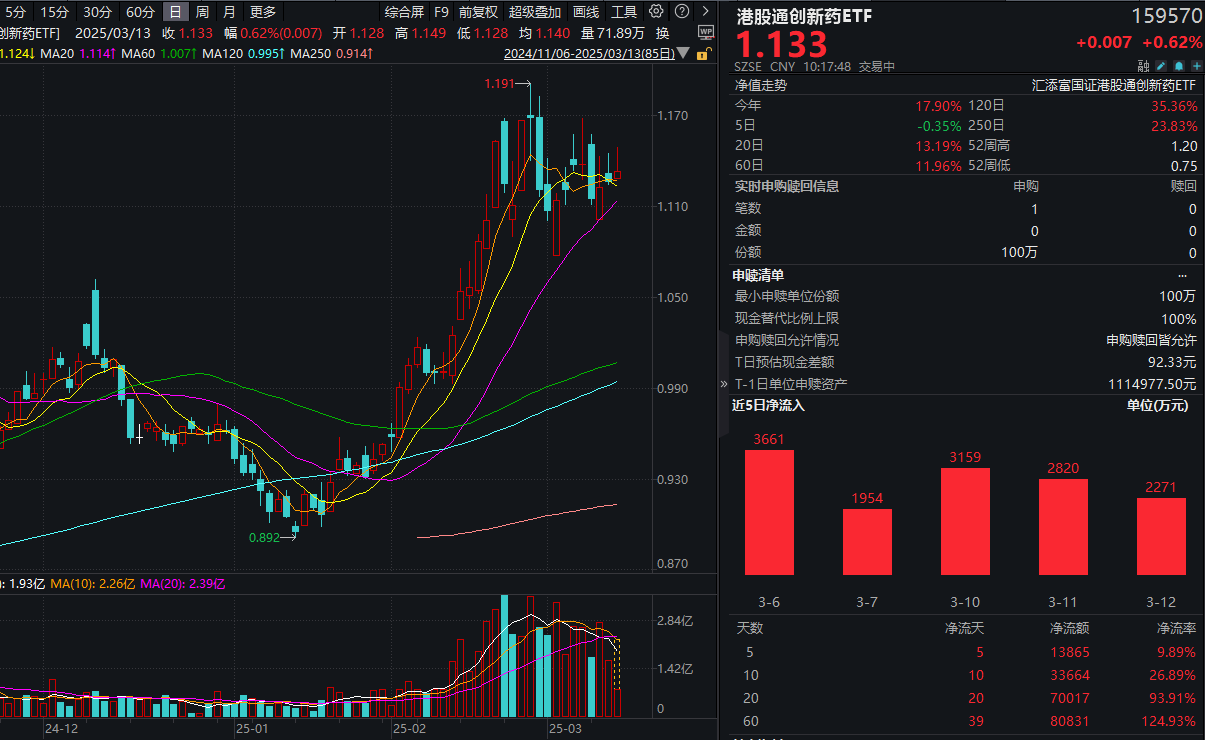Open the 综合屏 view
The image size is (1205, 740).
(404, 12)
